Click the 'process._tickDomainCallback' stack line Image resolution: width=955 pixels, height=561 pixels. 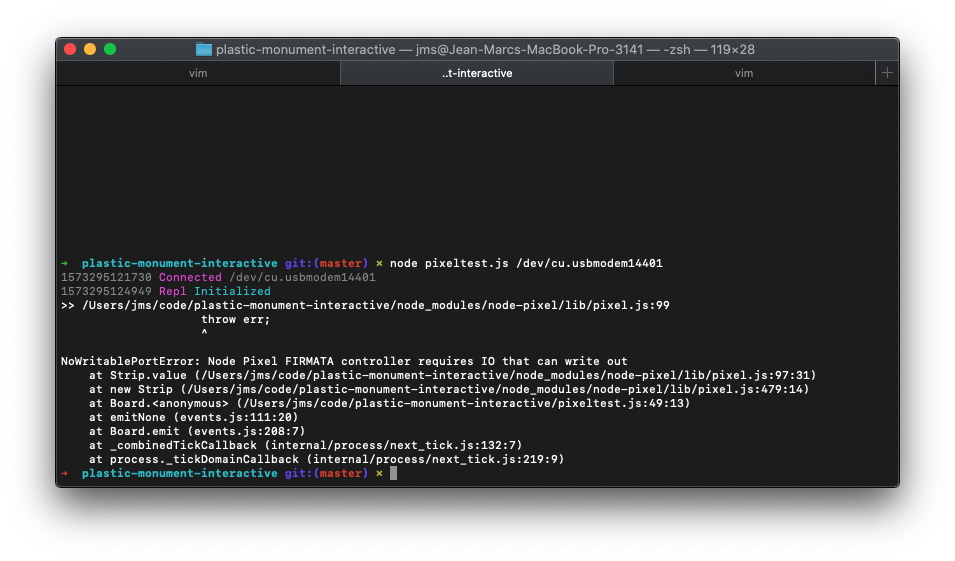(x=326, y=459)
